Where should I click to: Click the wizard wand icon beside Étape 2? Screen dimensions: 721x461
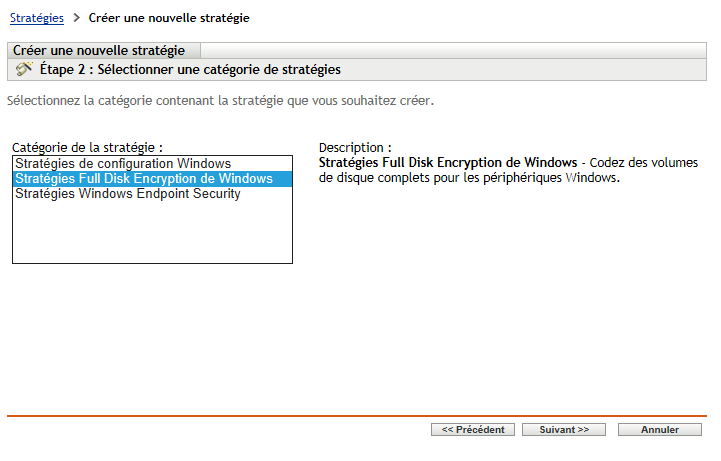click(x=24, y=70)
